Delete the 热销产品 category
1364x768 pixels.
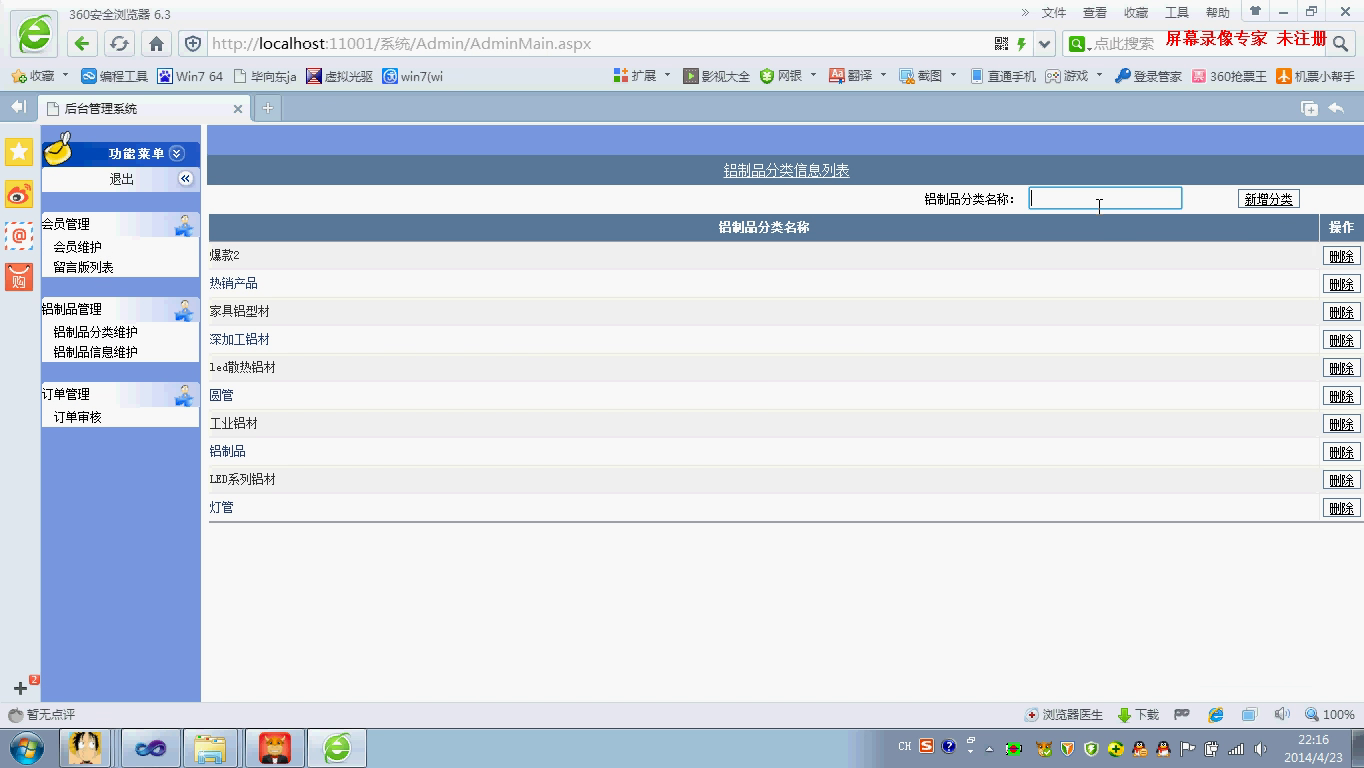[1340, 284]
